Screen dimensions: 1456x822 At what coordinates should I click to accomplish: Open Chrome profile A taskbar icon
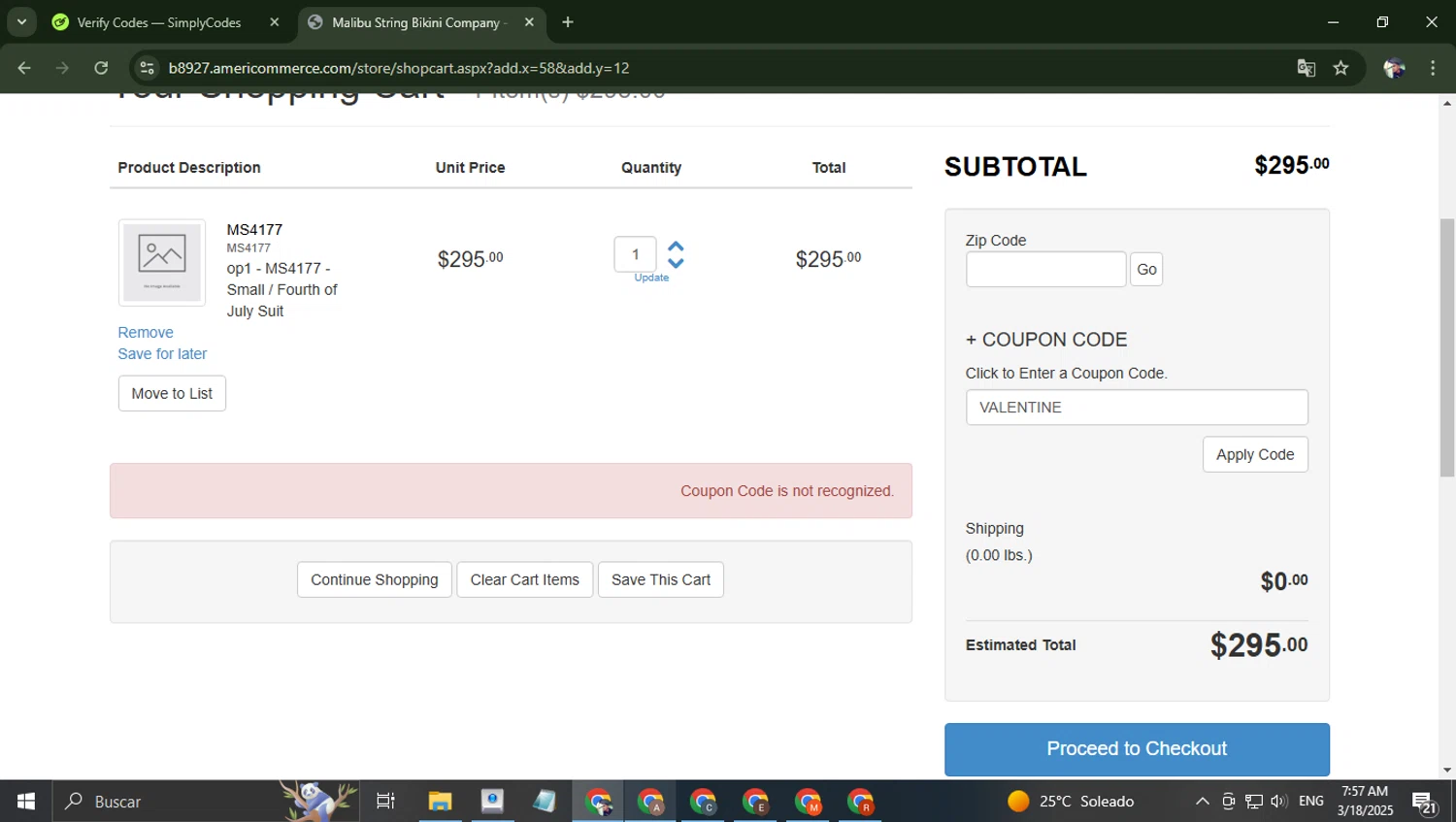click(650, 802)
